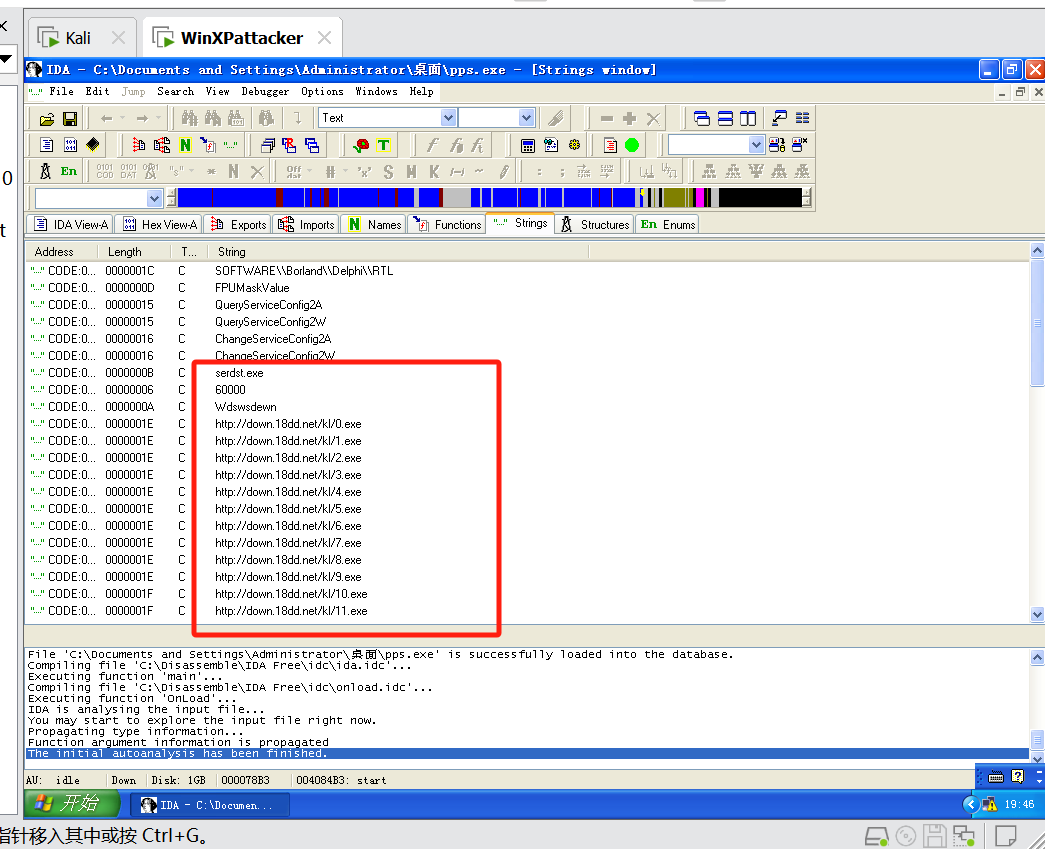The height and width of the screenshot is (849, 1045).
Task: Open the Windows menu
Action: click(x=377, y=91)
